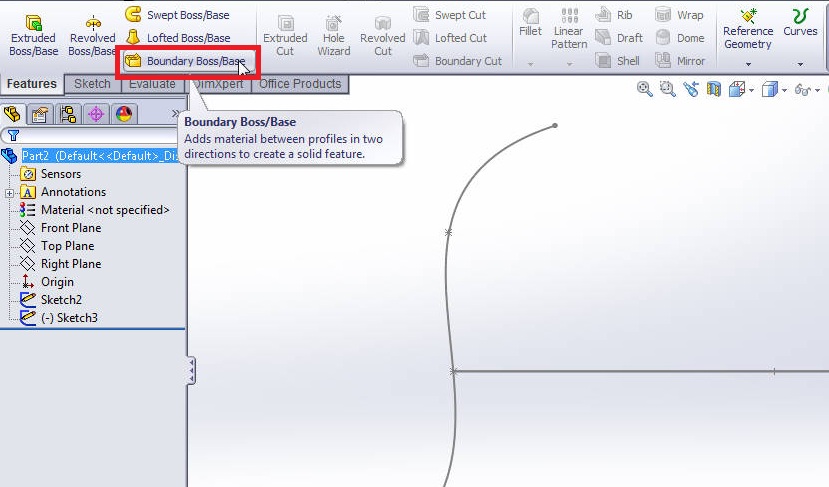Open Reference Geometry tools
829x487 pixels.
(x=748, y=29)
